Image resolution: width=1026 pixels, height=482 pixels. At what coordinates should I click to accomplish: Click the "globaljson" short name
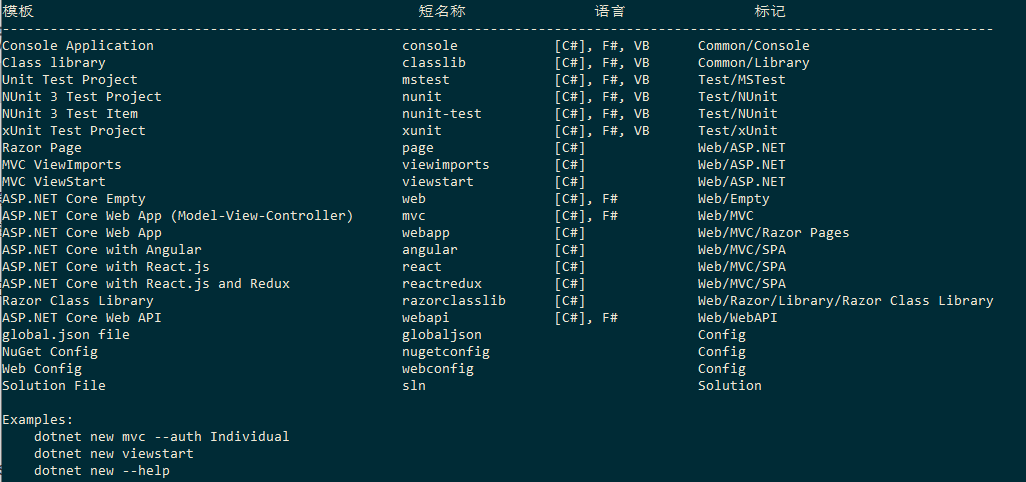click(442, 334)
